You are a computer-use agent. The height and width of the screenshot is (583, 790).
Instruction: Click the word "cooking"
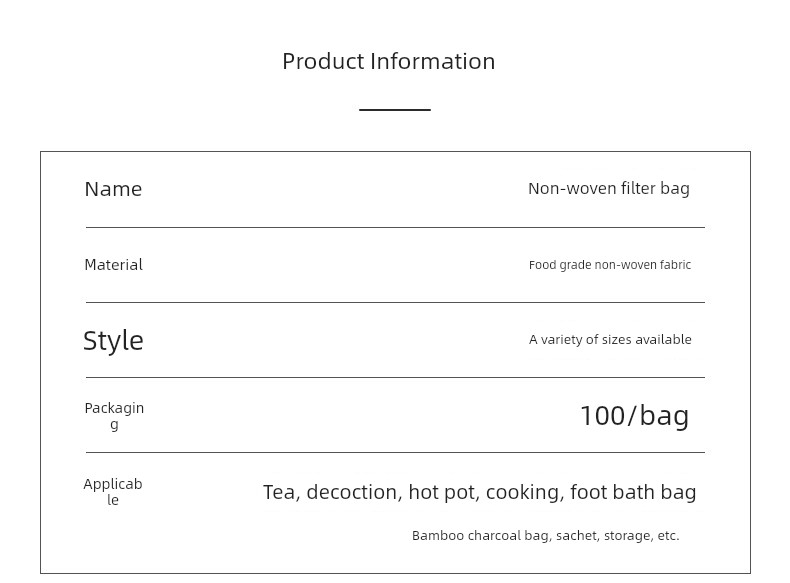pyautogui.click(x=523, y=492)
